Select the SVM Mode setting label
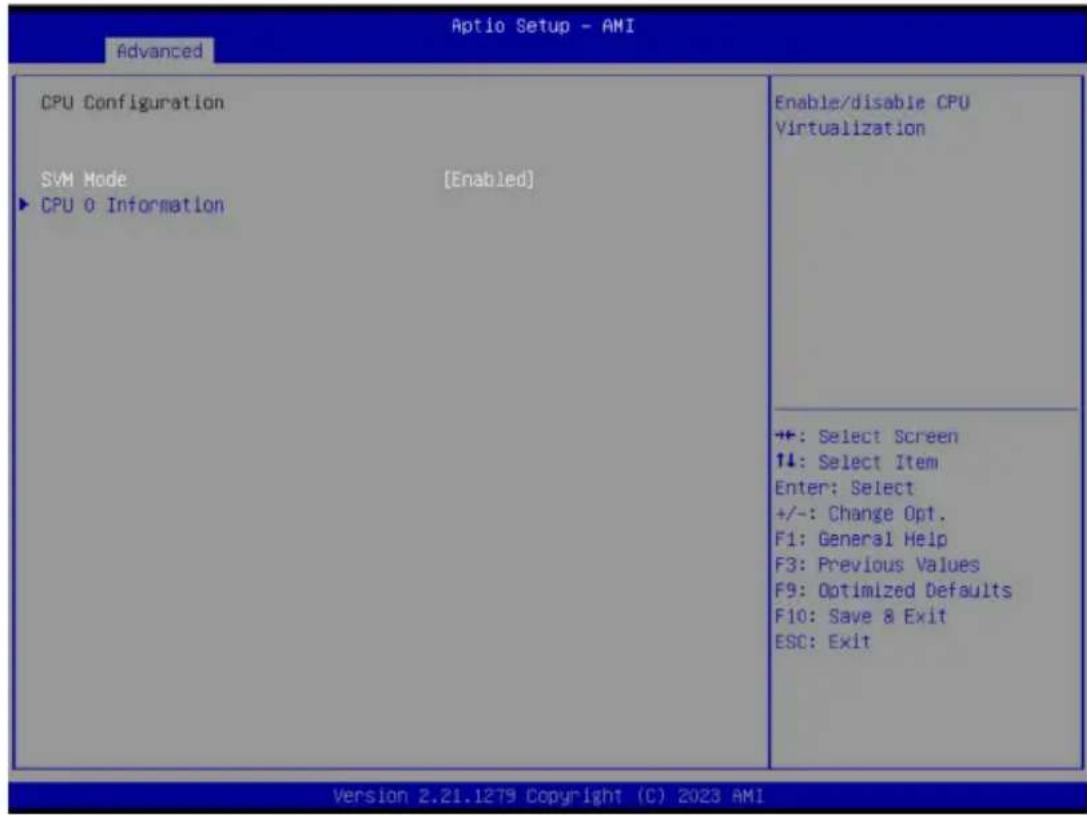The image size is (1087, 815). point(84,179)
